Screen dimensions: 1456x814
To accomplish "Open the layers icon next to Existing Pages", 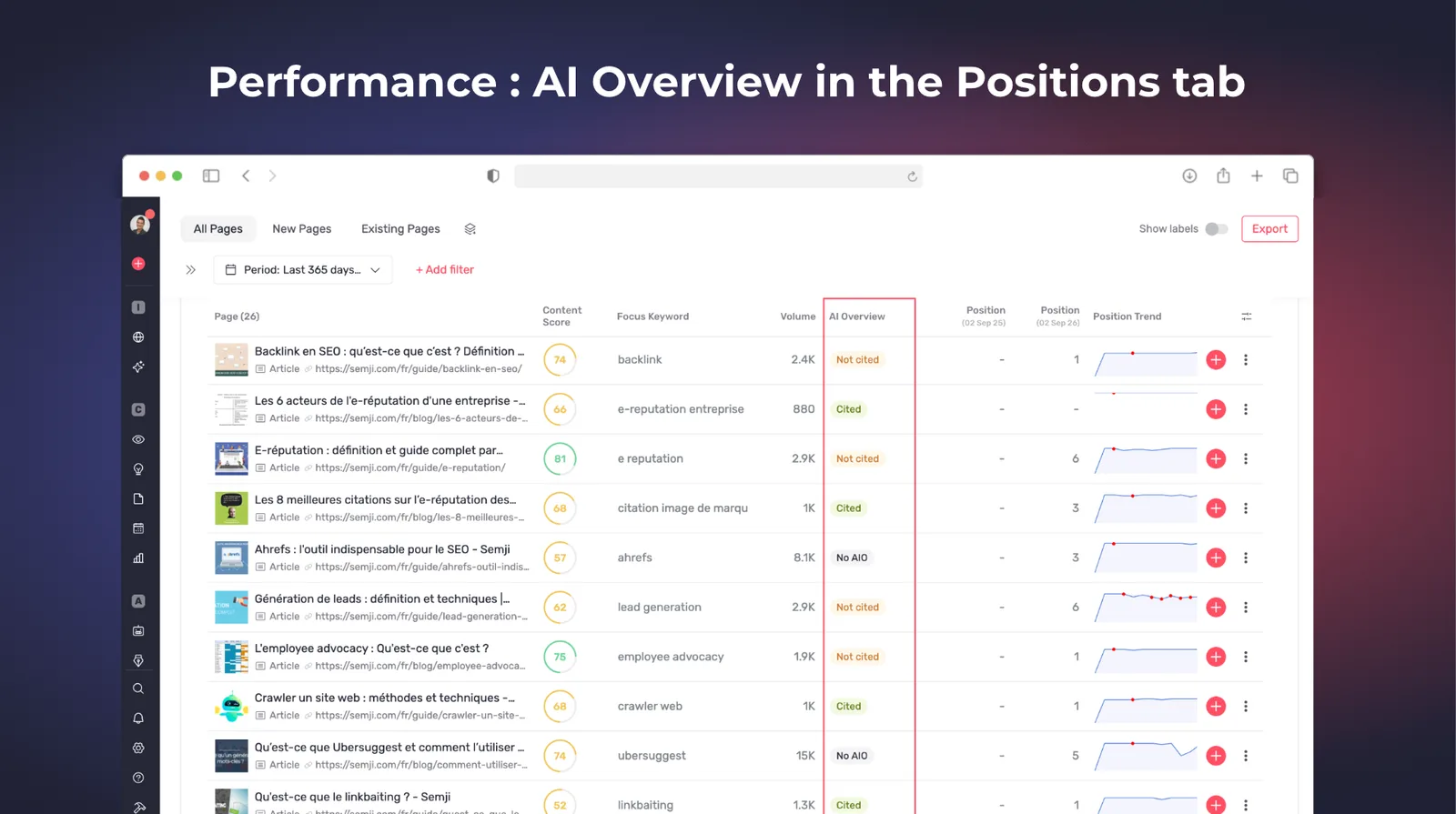I will (x=470, y=229).
